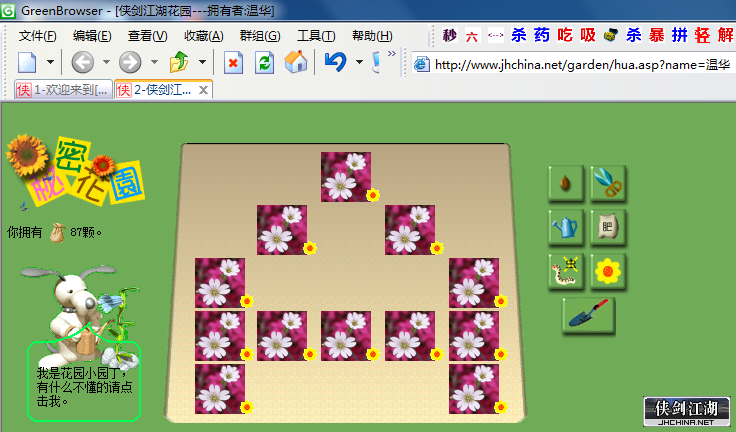Expand the toolbar overflow chevron
This screenshot has height=432, width=736.
pyautogui.click(x=391, y=54)
